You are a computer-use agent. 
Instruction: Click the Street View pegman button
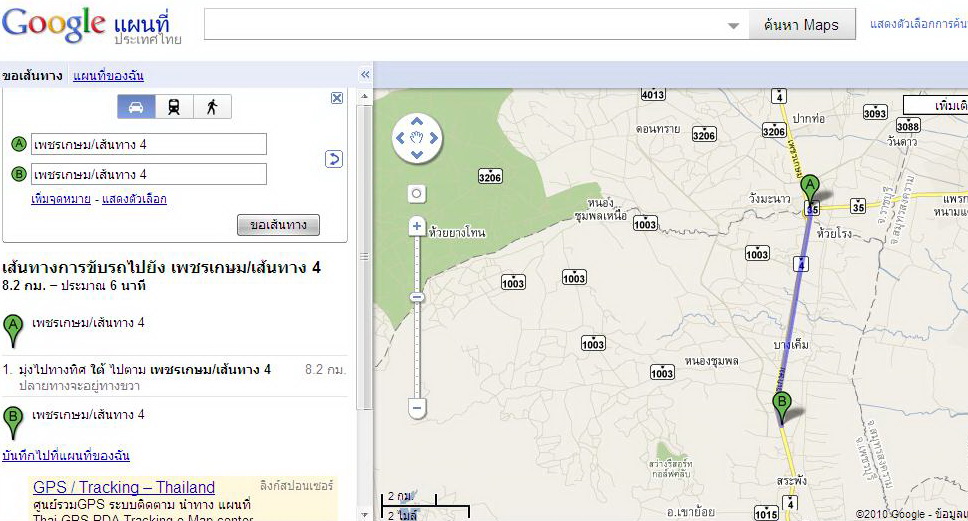pyautogui.click(x=417, y=193)
